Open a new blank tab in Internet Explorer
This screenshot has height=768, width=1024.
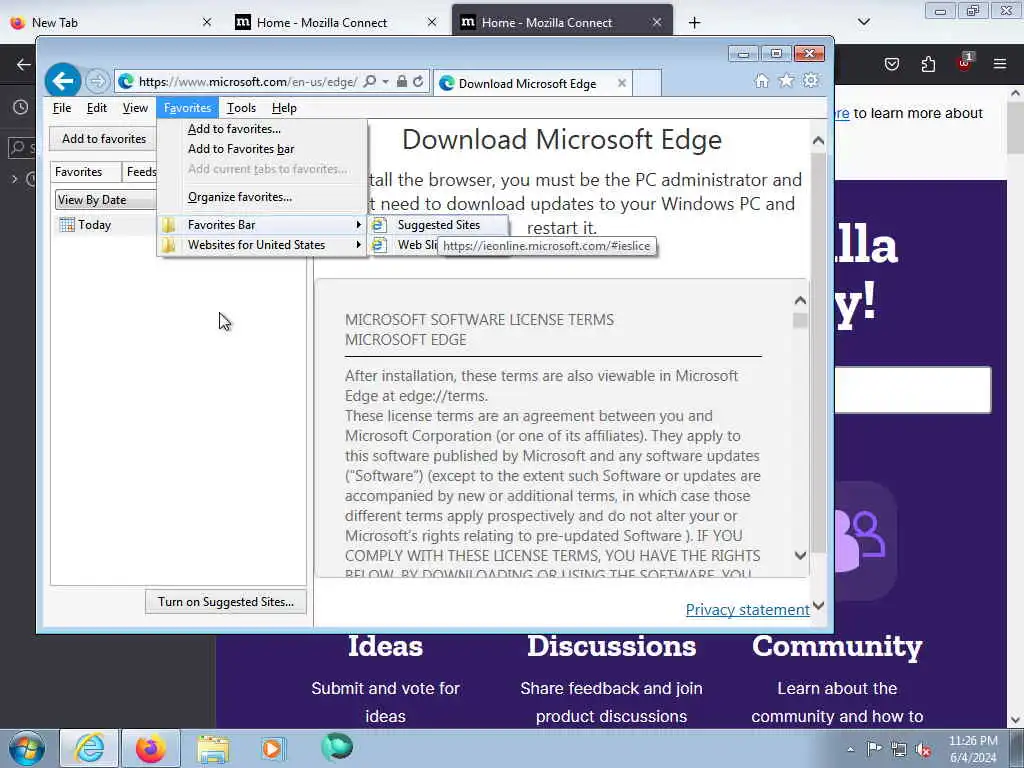(647, 83)
